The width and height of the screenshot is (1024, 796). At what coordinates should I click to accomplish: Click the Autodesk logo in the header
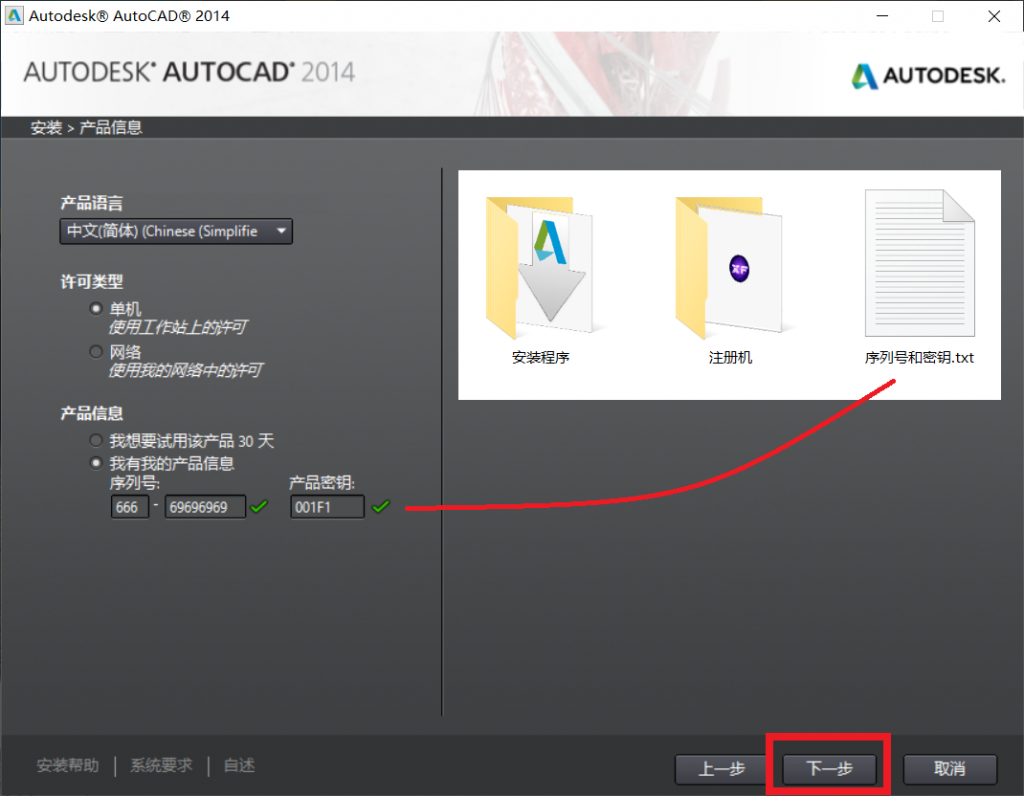[x=928, y=76]
